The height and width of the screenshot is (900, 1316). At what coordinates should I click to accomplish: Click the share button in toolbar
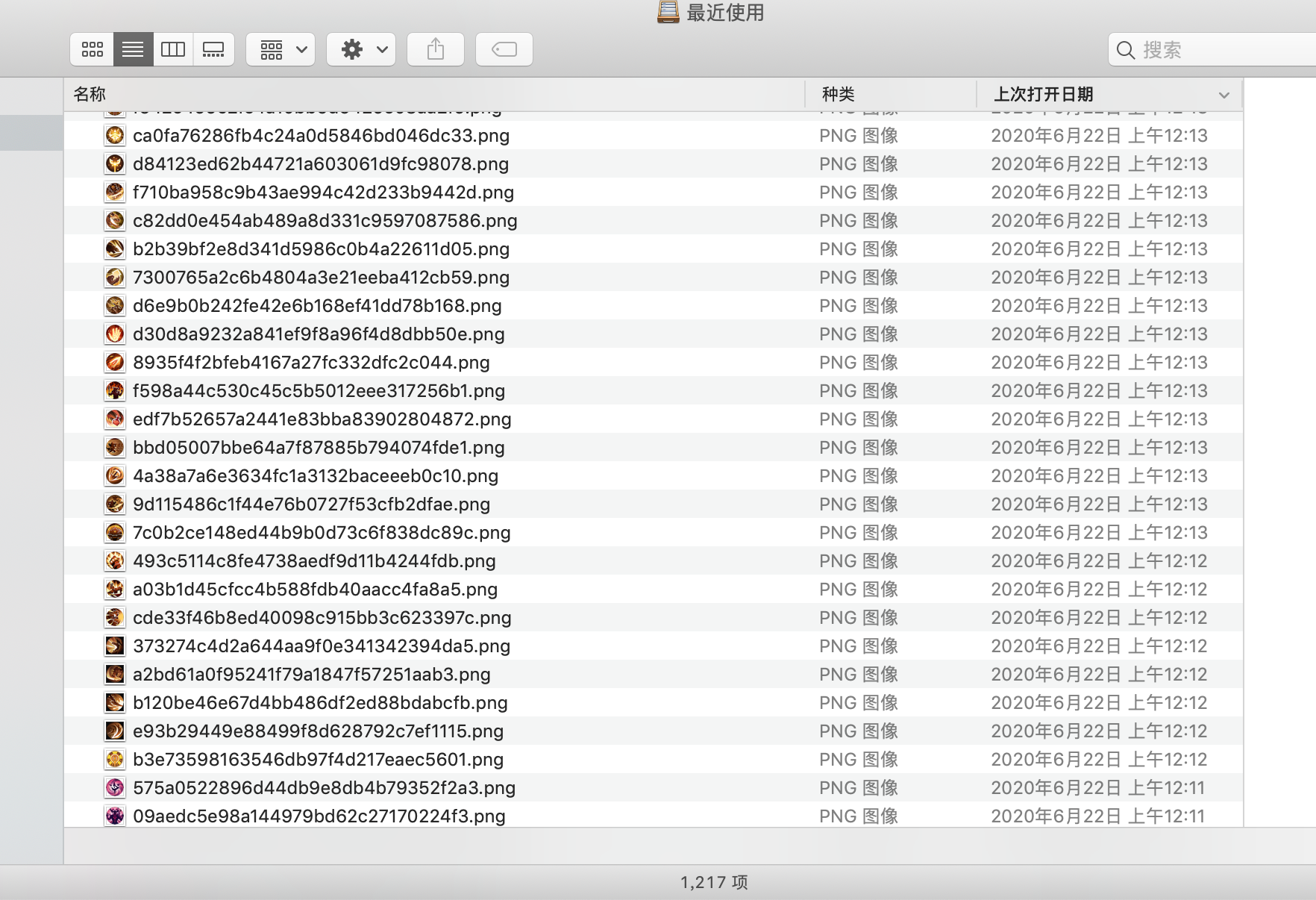[436, 49]
